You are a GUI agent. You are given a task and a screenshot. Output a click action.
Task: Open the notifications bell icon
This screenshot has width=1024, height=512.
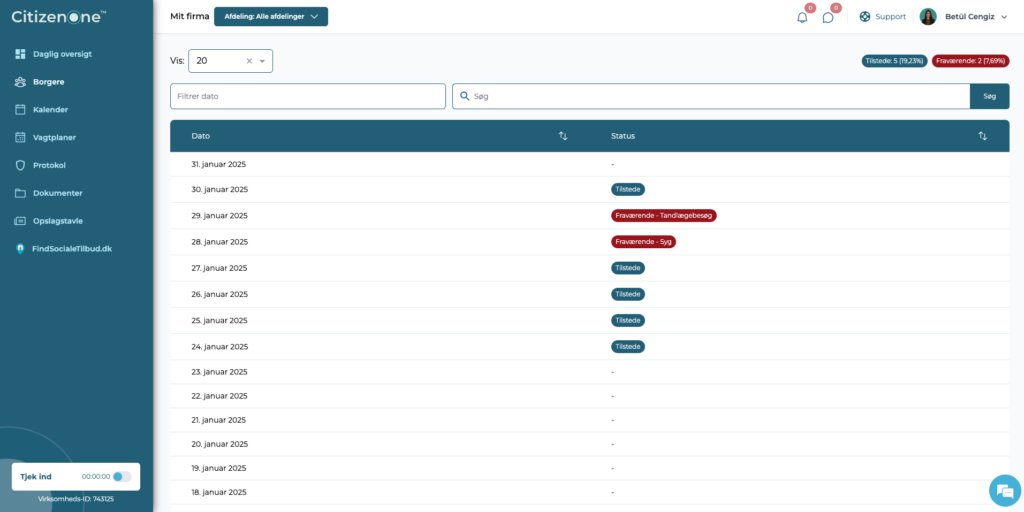pos(802,18)
